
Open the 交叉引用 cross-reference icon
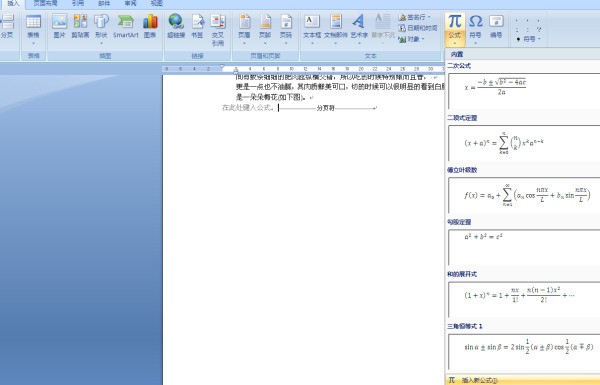(x=218, y=30)
